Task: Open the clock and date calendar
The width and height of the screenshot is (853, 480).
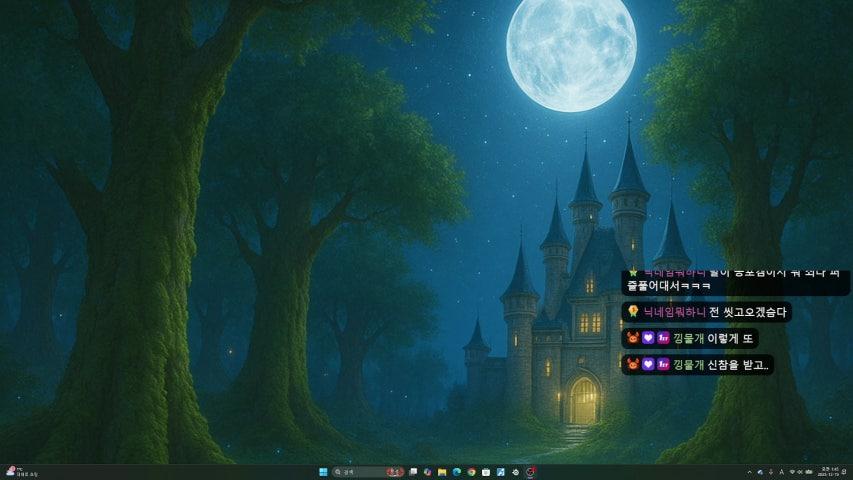Action: pos(827,472)
